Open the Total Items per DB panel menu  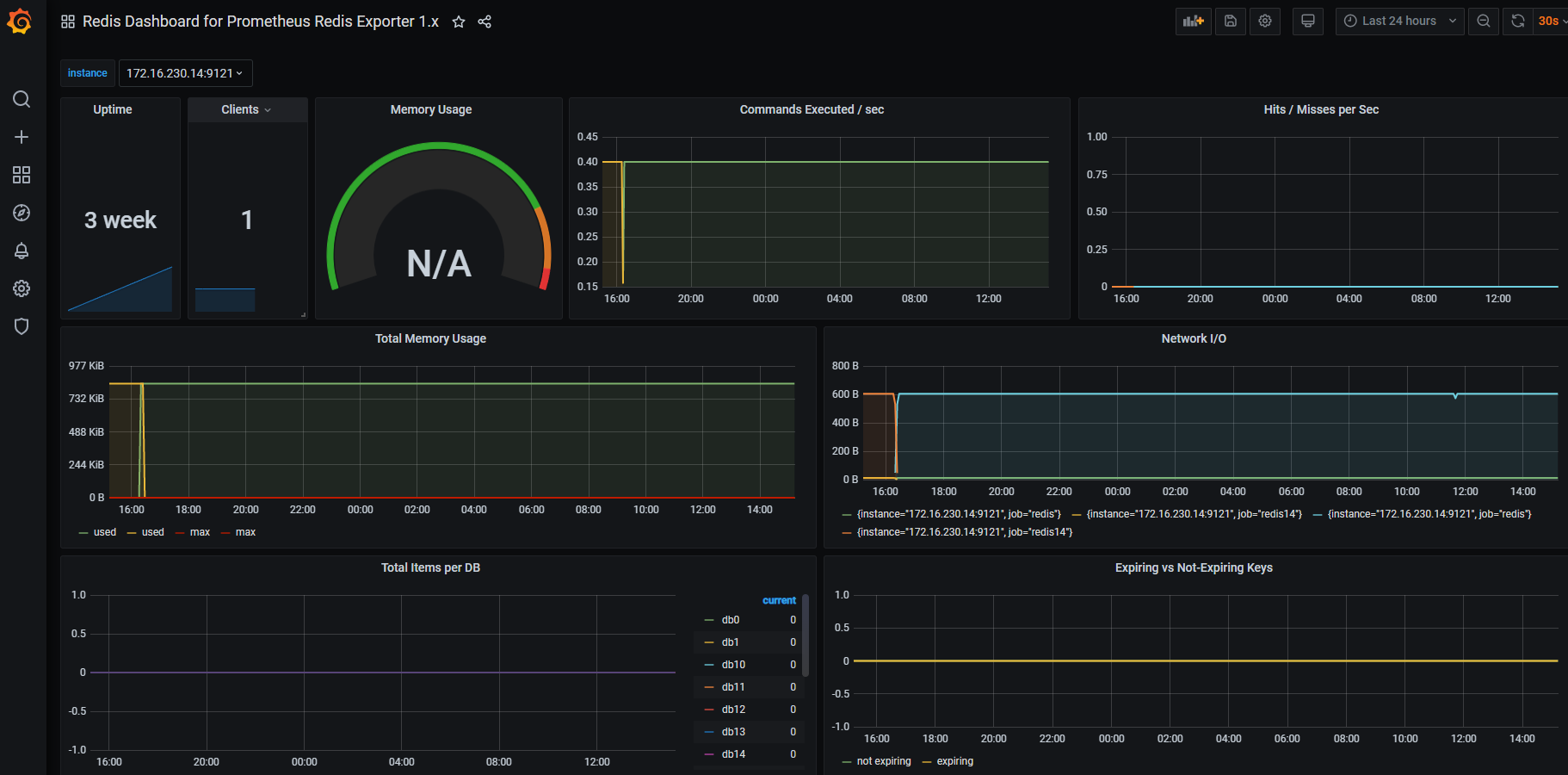tap(430, 567)
